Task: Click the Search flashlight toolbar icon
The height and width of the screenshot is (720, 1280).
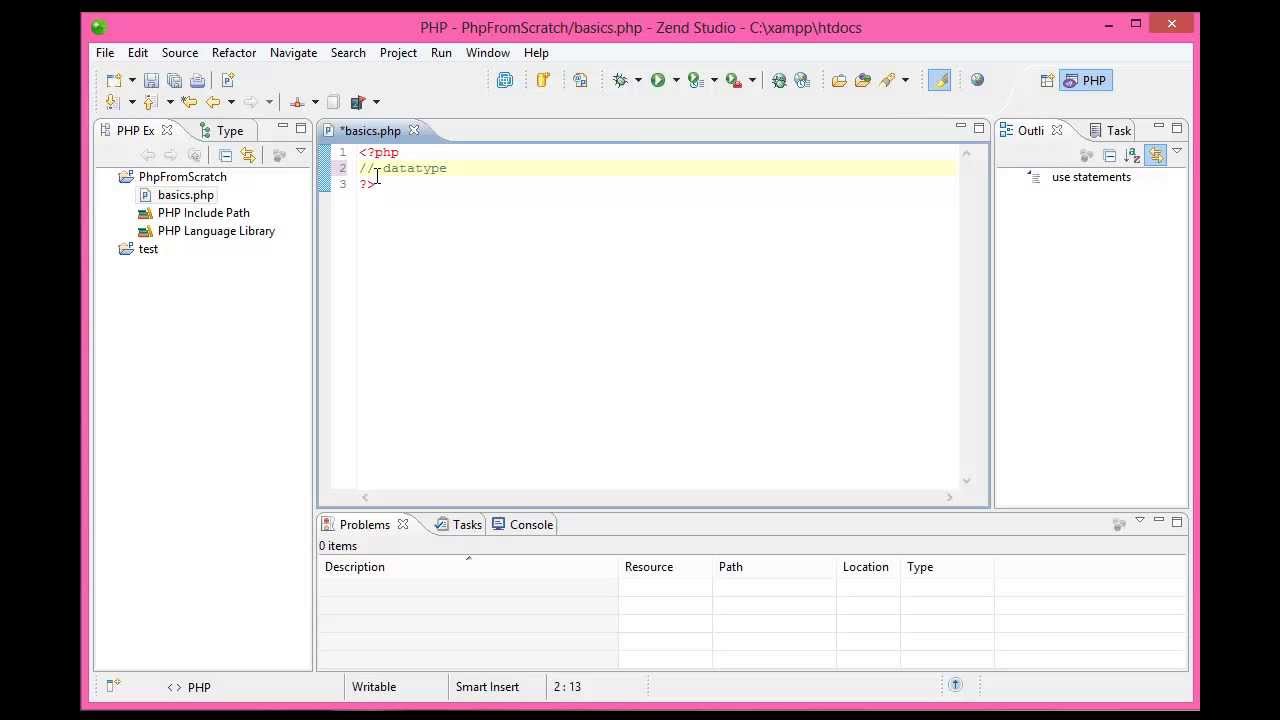Action: 887,81
